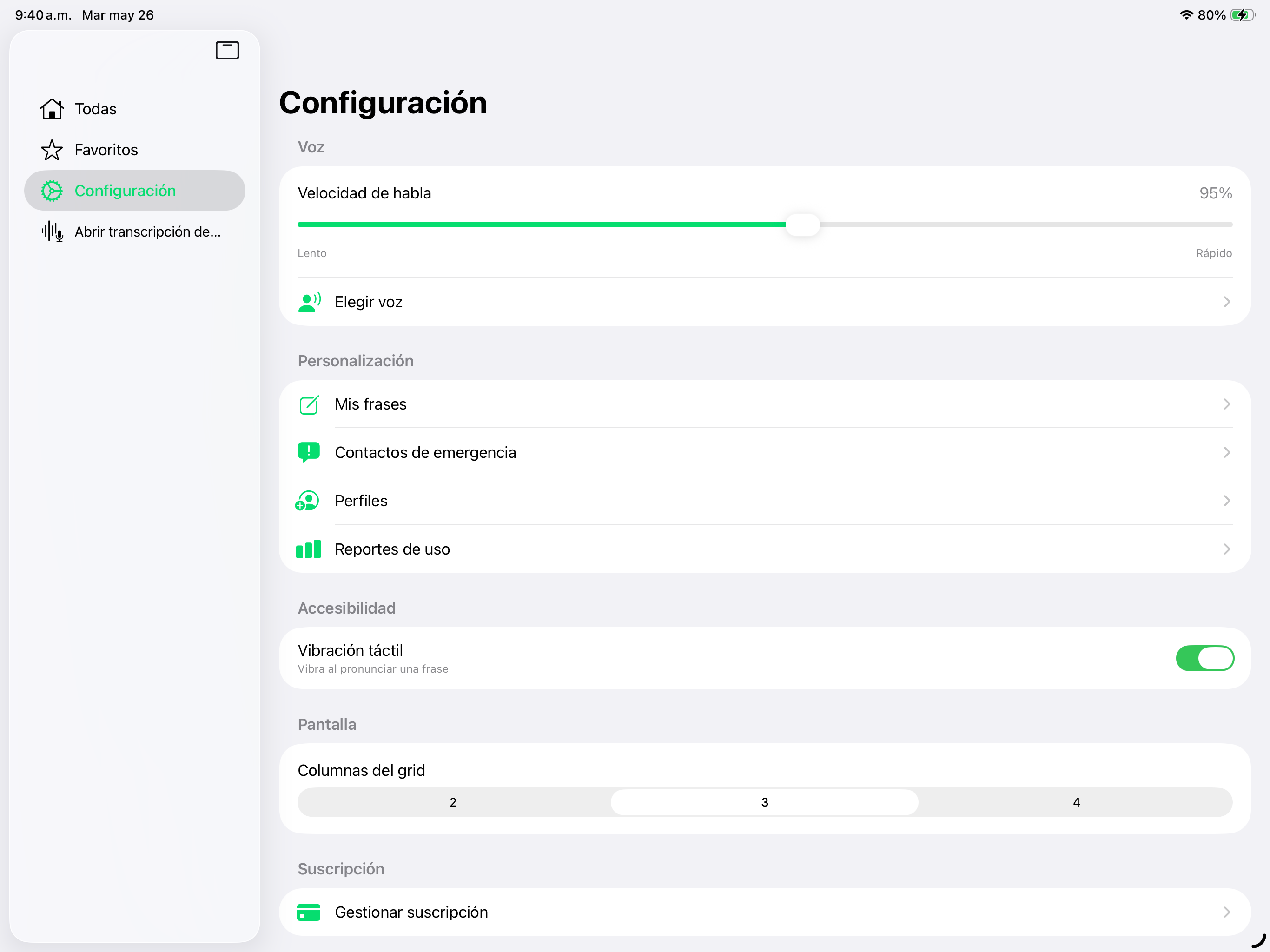Open Gestionar suscripción
The width and height of the screenshot is (1270, 952).
coord(765,912)
